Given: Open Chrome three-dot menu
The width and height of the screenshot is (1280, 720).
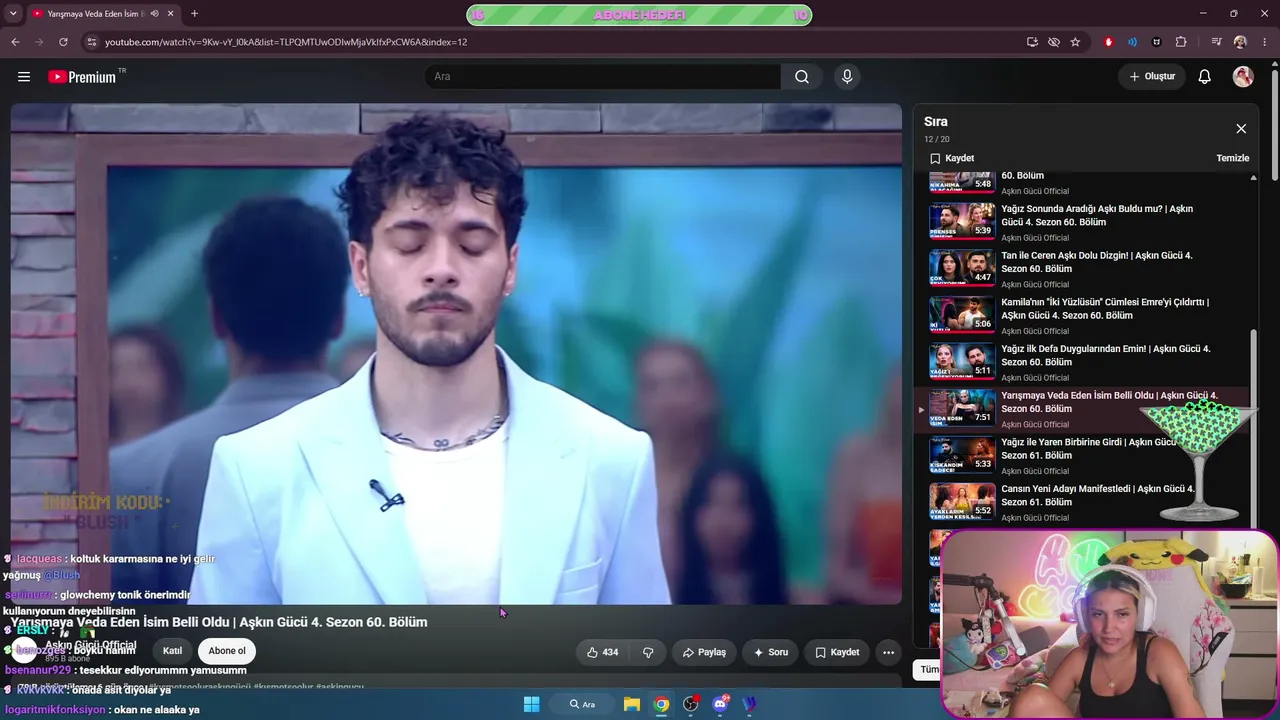Looking at the screenshot, I should (1264, 42).
